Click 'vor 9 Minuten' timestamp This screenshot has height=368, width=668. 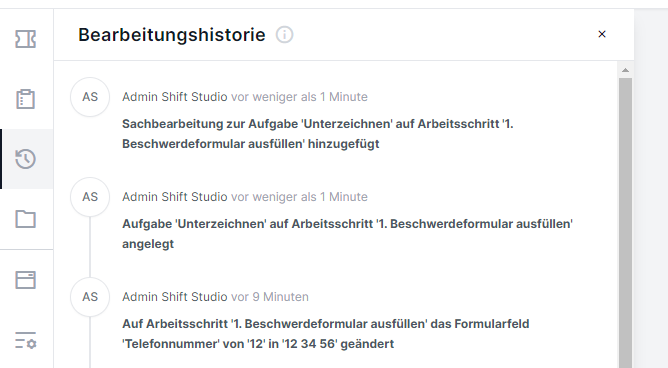[x=270, y=297]
